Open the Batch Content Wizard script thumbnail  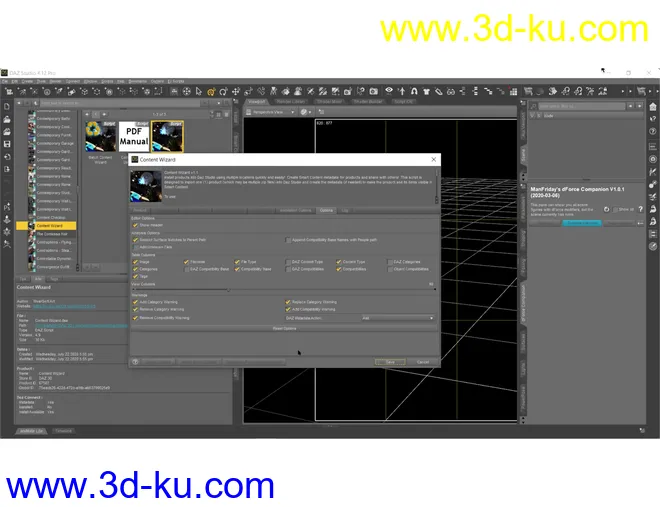101,137
